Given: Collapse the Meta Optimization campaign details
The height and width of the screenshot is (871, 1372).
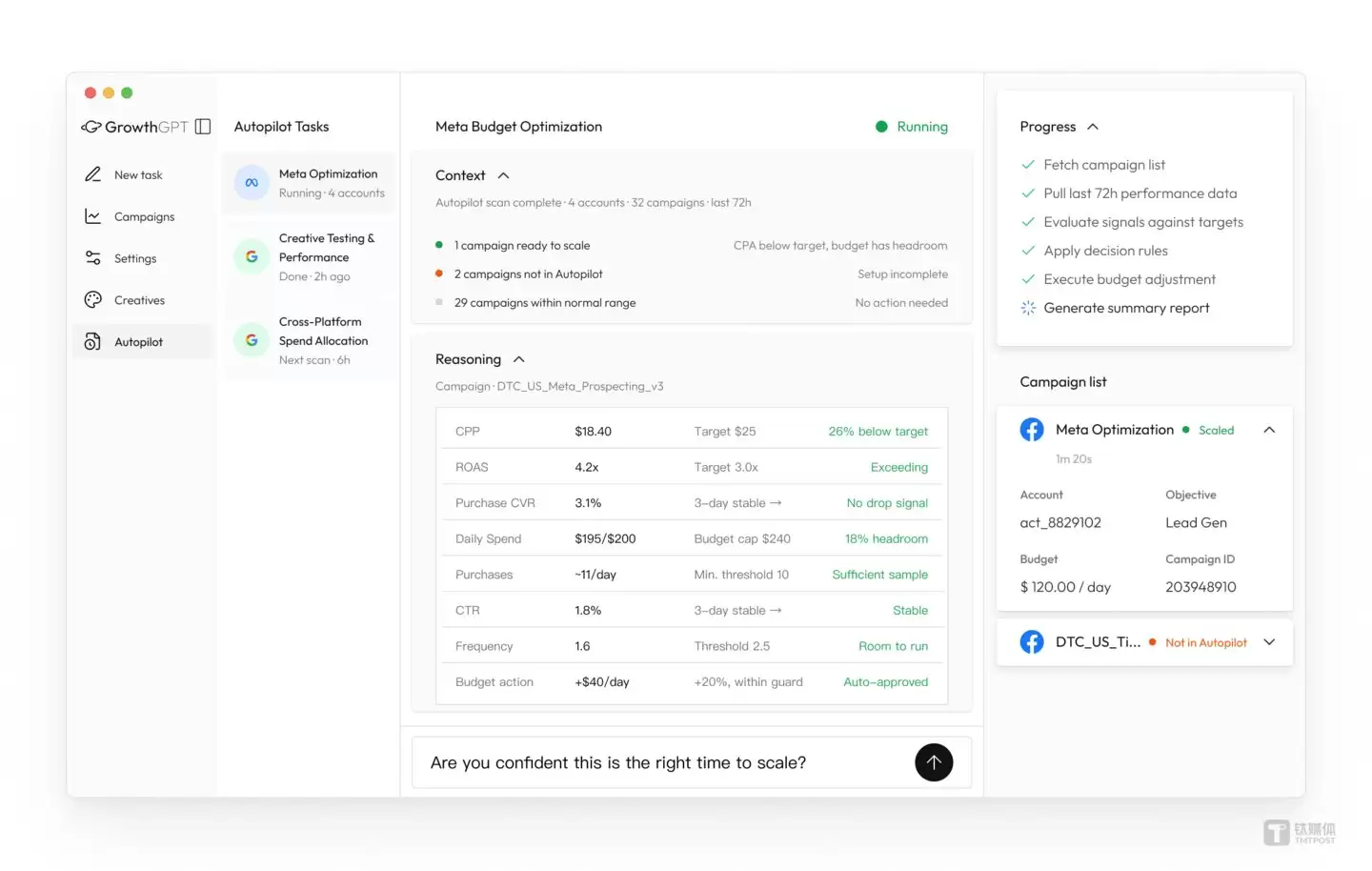Looking at the screenshot, I should pos(1269,430).
